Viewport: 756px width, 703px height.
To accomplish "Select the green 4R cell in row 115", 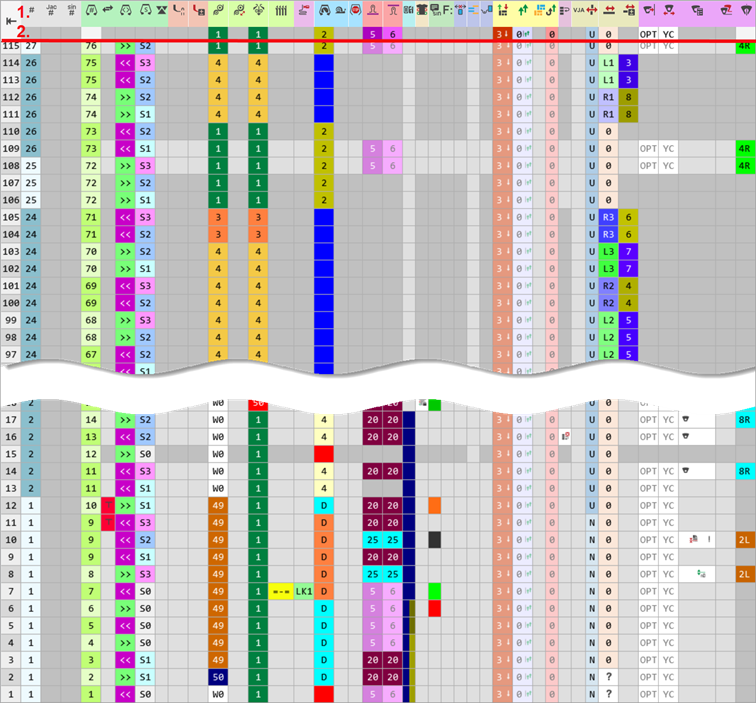I will pyautogui.click(x=744, y=47).
